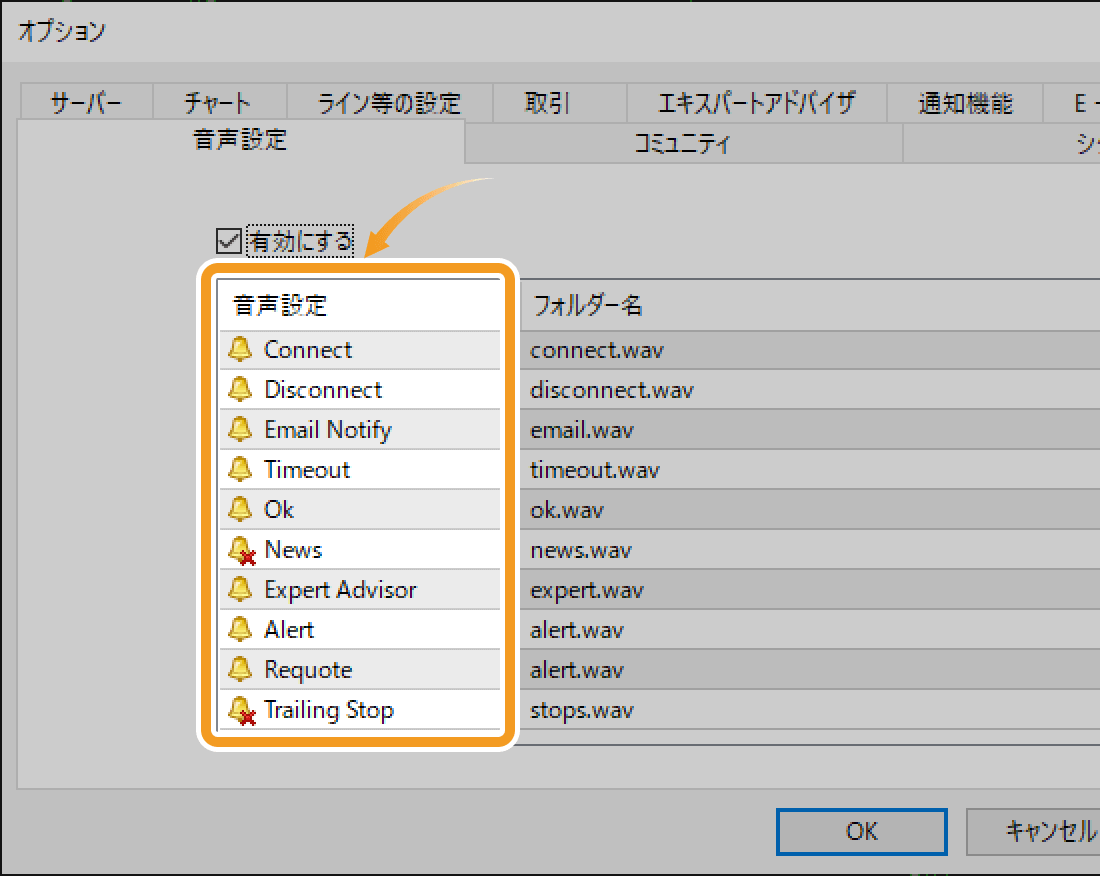This screenshot has width=1100, height=876.
Task: Click the Requote bell icon
Action: pyautogui.click(x=241, y=669)
